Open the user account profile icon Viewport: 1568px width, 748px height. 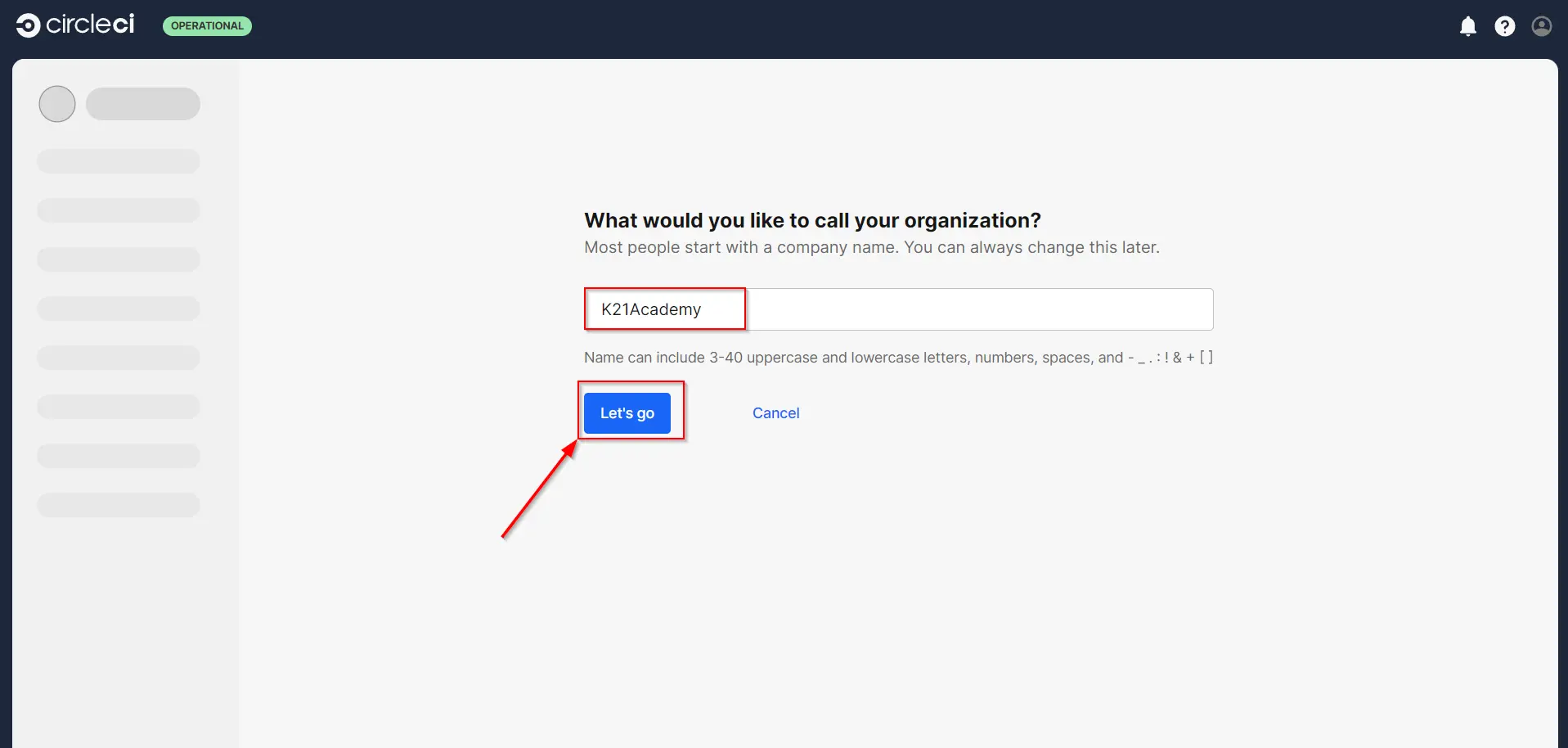pos(1541,26)
